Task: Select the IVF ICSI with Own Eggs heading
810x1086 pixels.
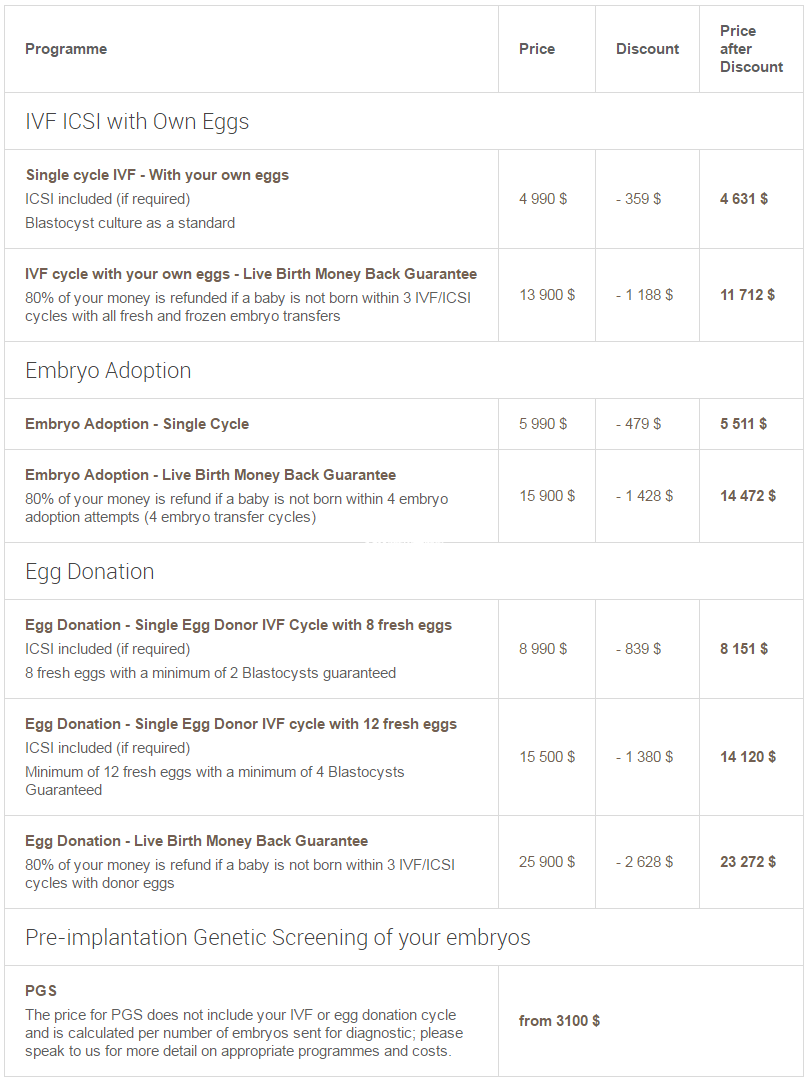Action: coord(137,122)
